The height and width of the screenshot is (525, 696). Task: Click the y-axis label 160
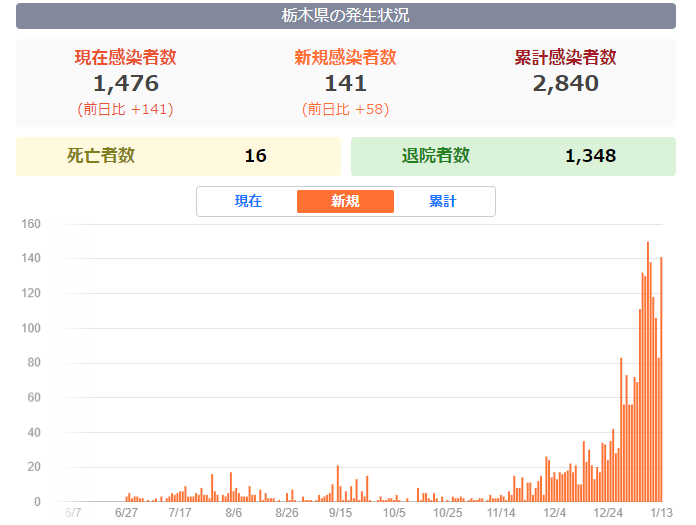31,224
